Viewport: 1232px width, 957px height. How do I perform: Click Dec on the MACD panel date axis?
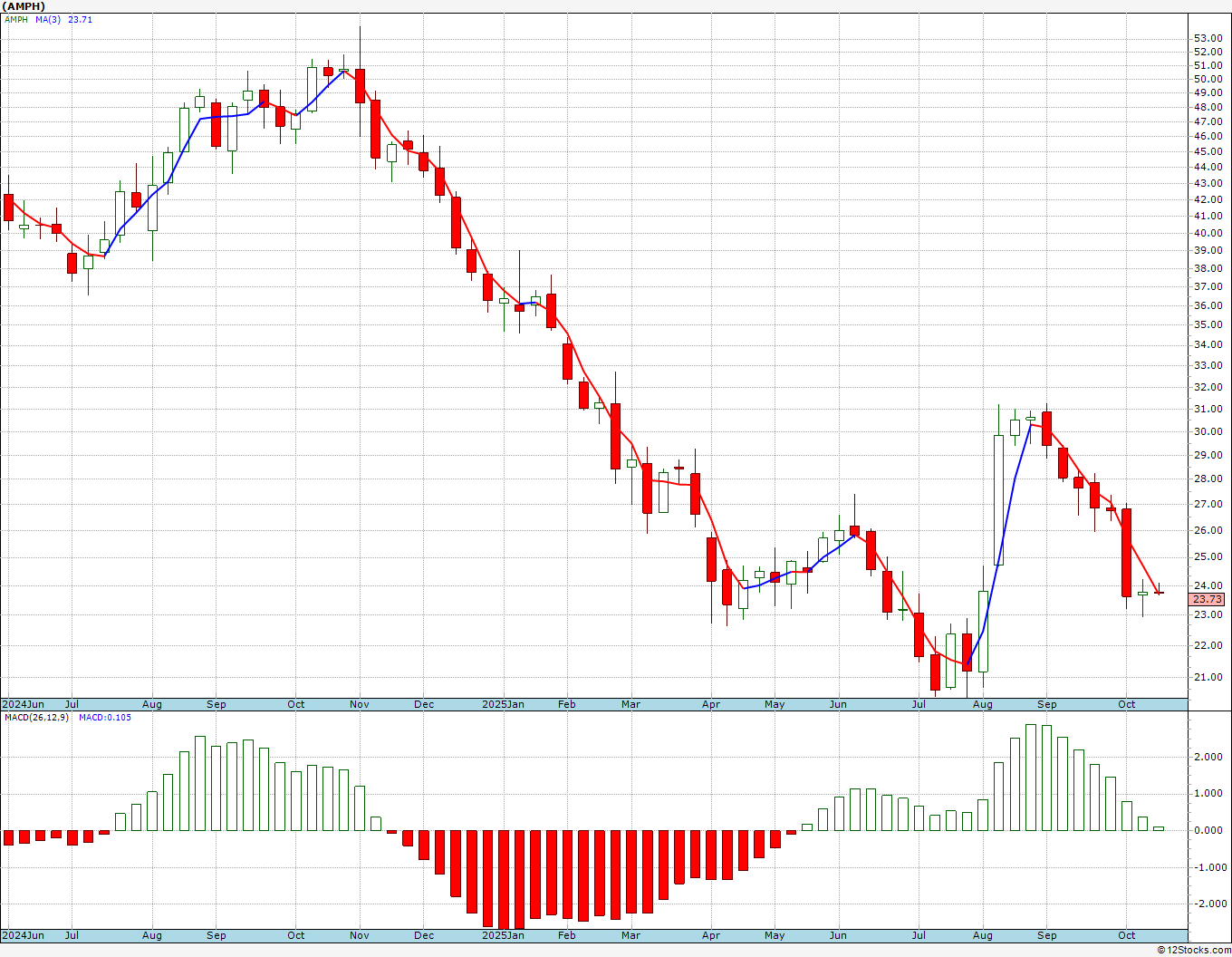pos(424,935)
